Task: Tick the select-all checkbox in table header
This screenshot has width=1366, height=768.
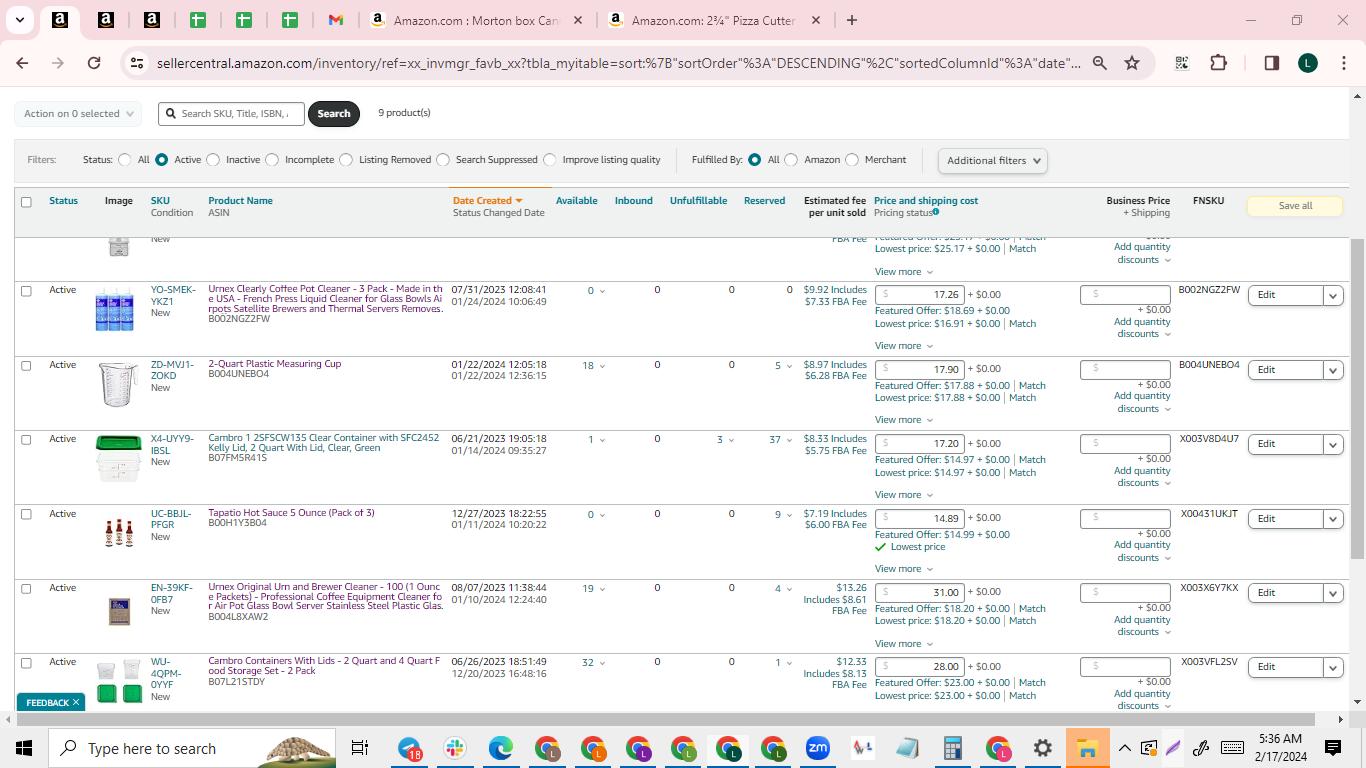Action: tap(26, 202)
